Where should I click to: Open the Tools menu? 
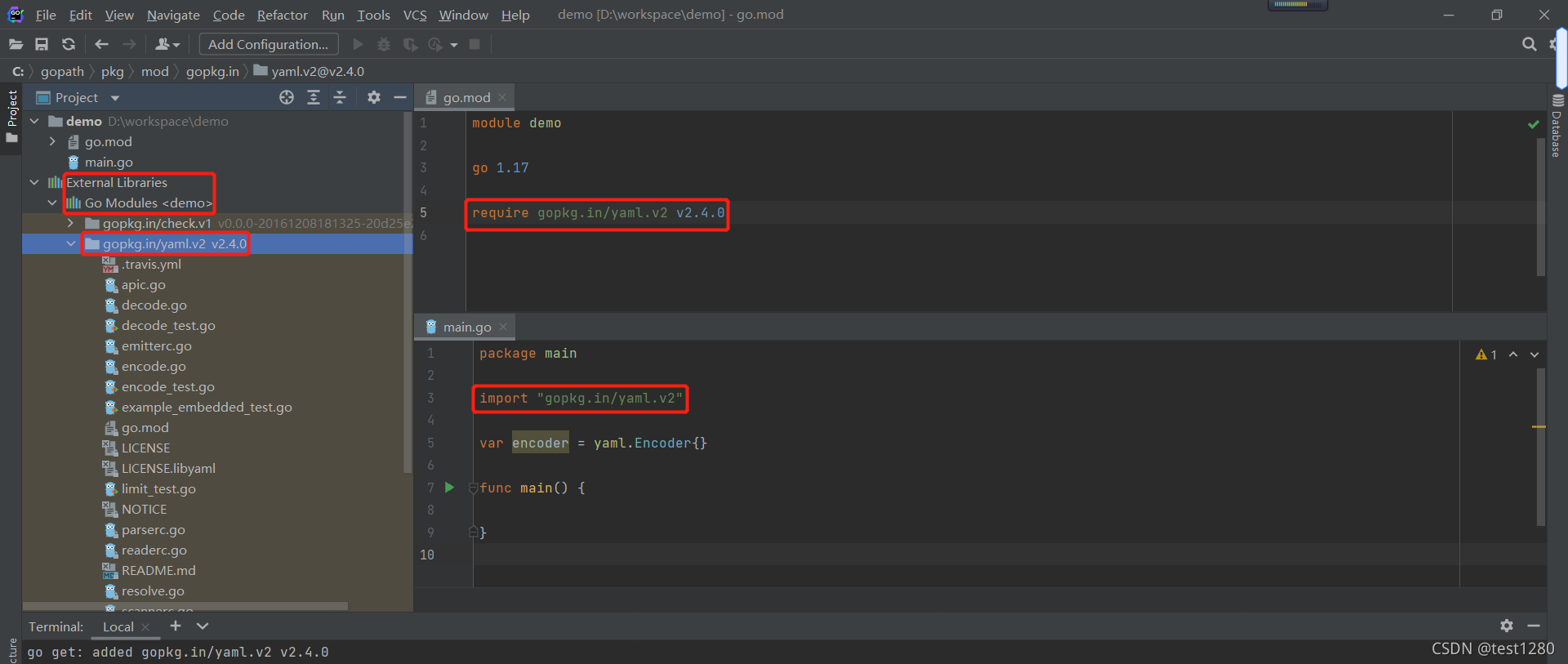373,15
